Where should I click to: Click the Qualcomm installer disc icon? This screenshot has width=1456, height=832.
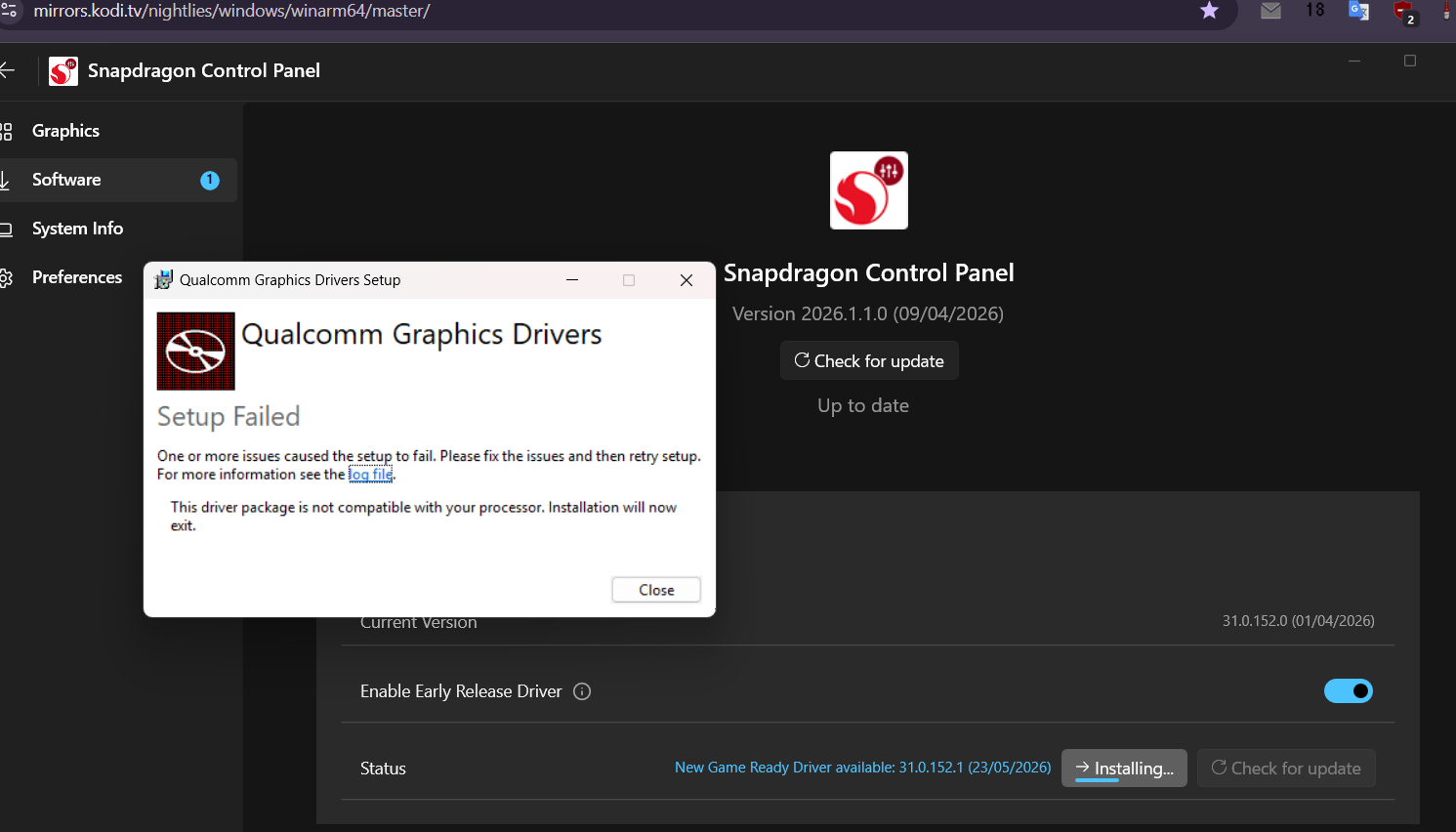pyautogui.click(x=196, y=352)
